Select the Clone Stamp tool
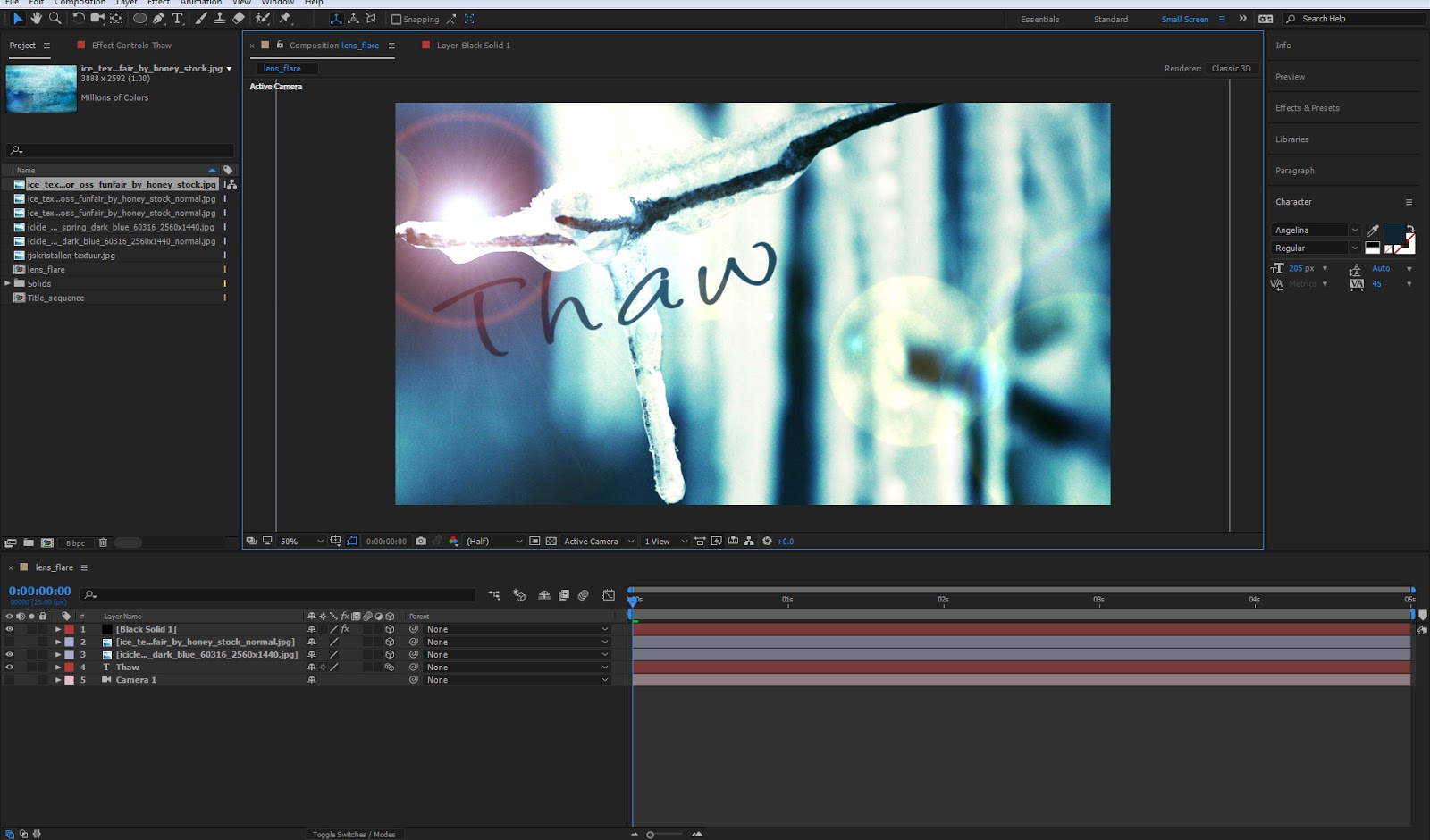The image size is (1430, 840). click(x=219, y=18)
